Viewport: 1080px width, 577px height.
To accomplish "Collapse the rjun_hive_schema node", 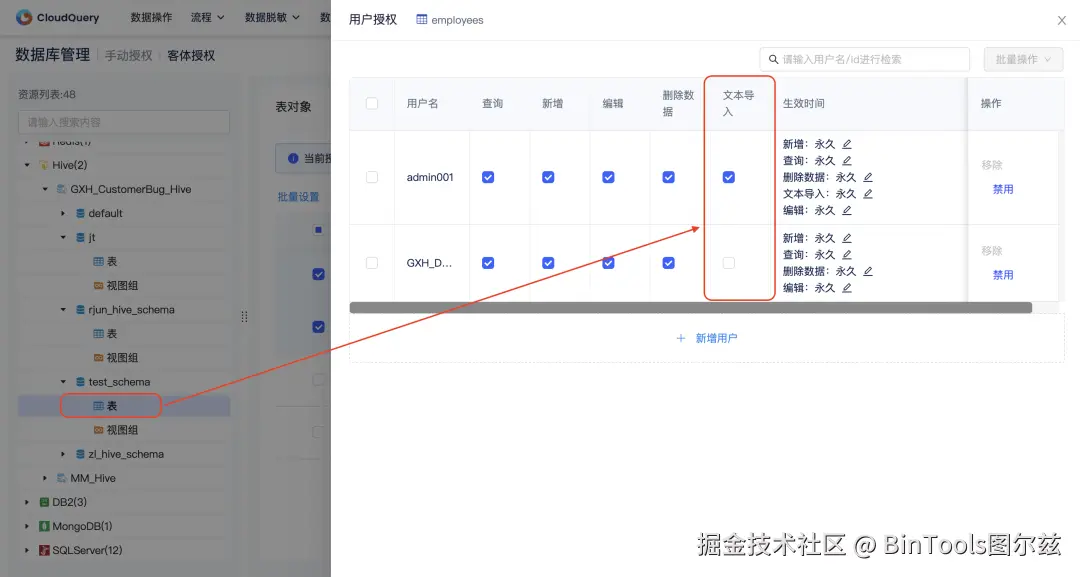I will pyautogui.click(x=63, y=310).
